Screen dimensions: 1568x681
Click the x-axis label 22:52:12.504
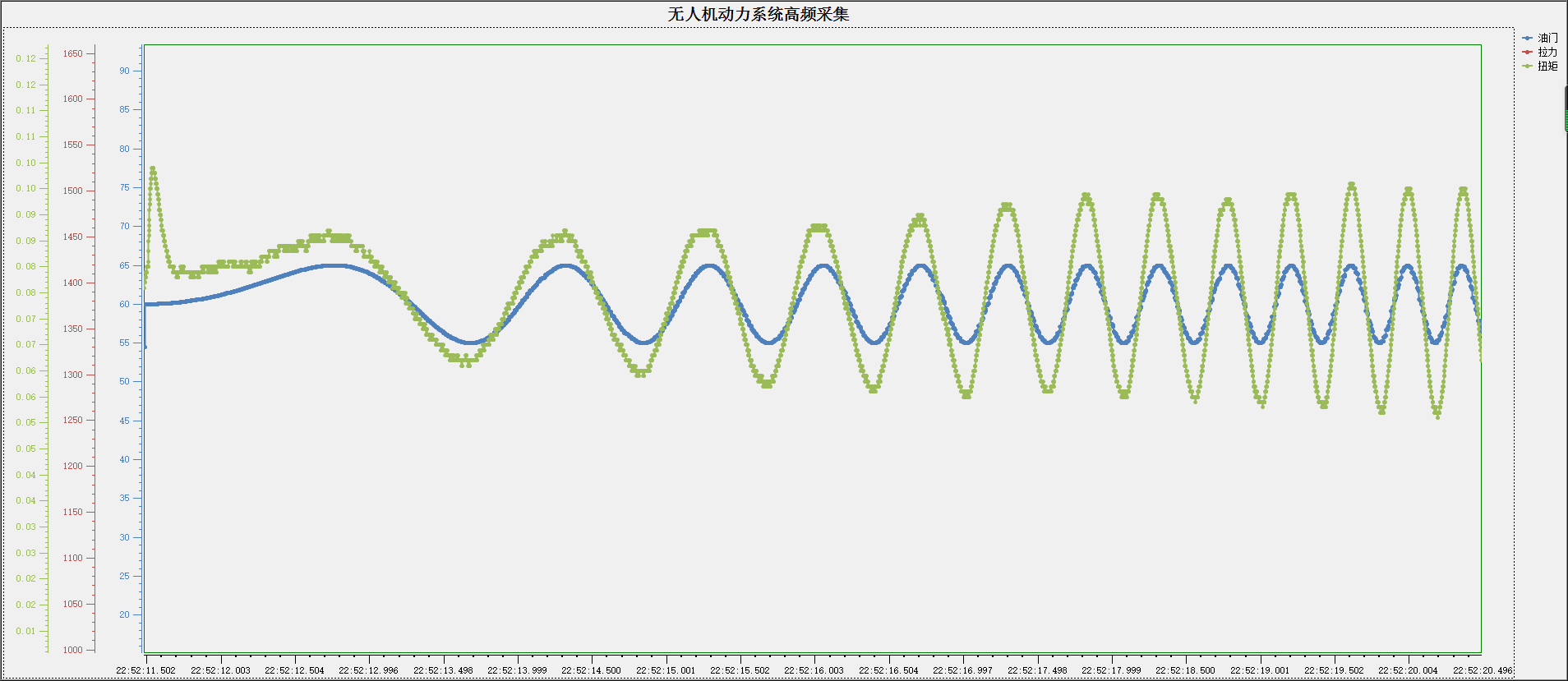pyautogui.click(x=294, y=670)
